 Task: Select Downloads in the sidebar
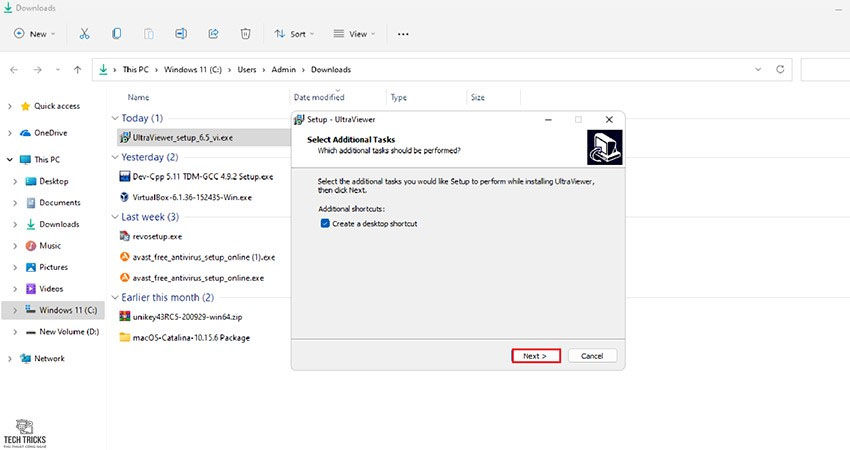(x=59, y=224)
